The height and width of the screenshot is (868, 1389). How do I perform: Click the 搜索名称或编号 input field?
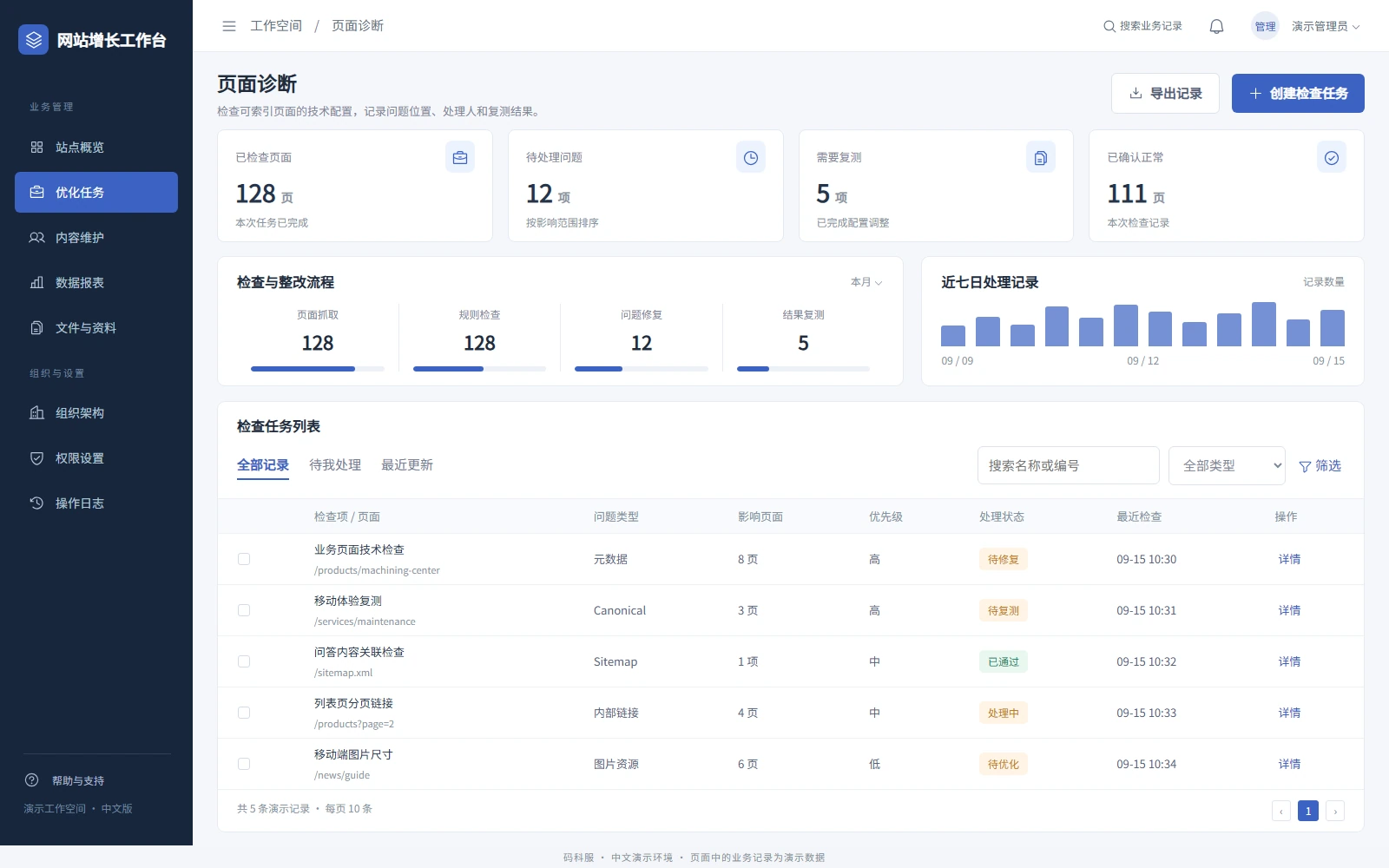pyautogui.click(x=1068, y=465)
